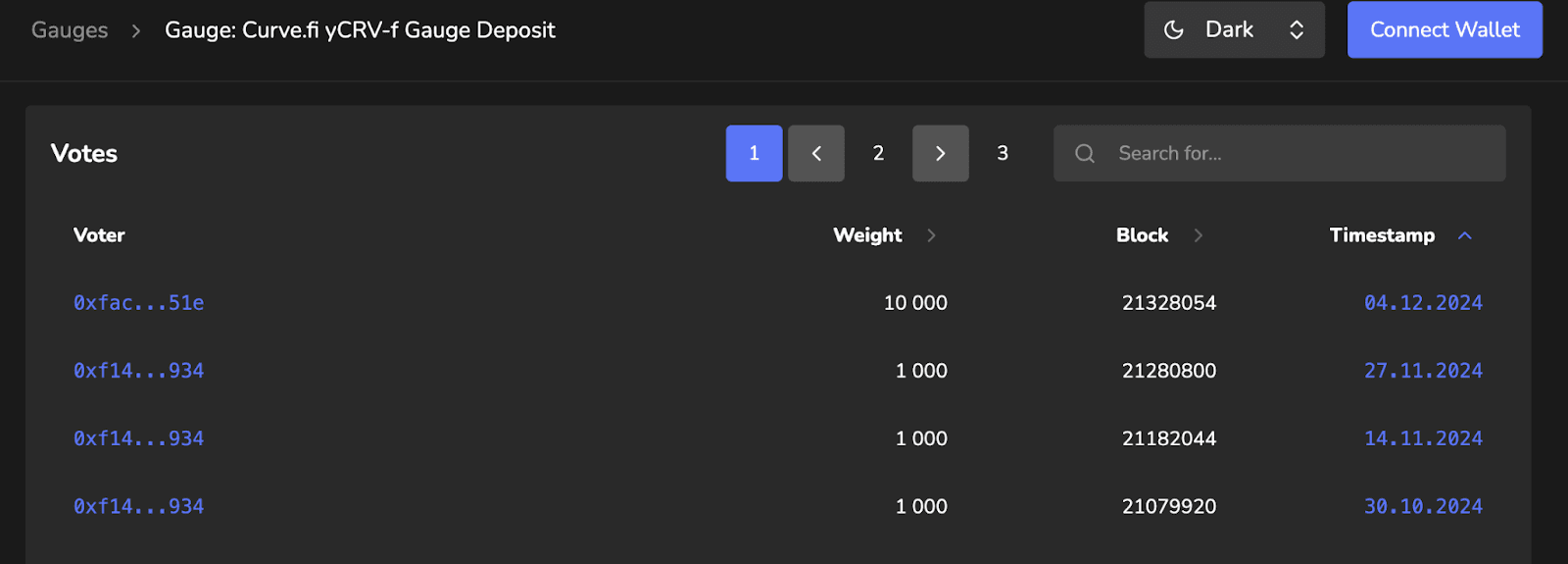Click the next page arrow button
This screenshot has width=1568, height=564.
pyautogui.click(x=941, y=153)
